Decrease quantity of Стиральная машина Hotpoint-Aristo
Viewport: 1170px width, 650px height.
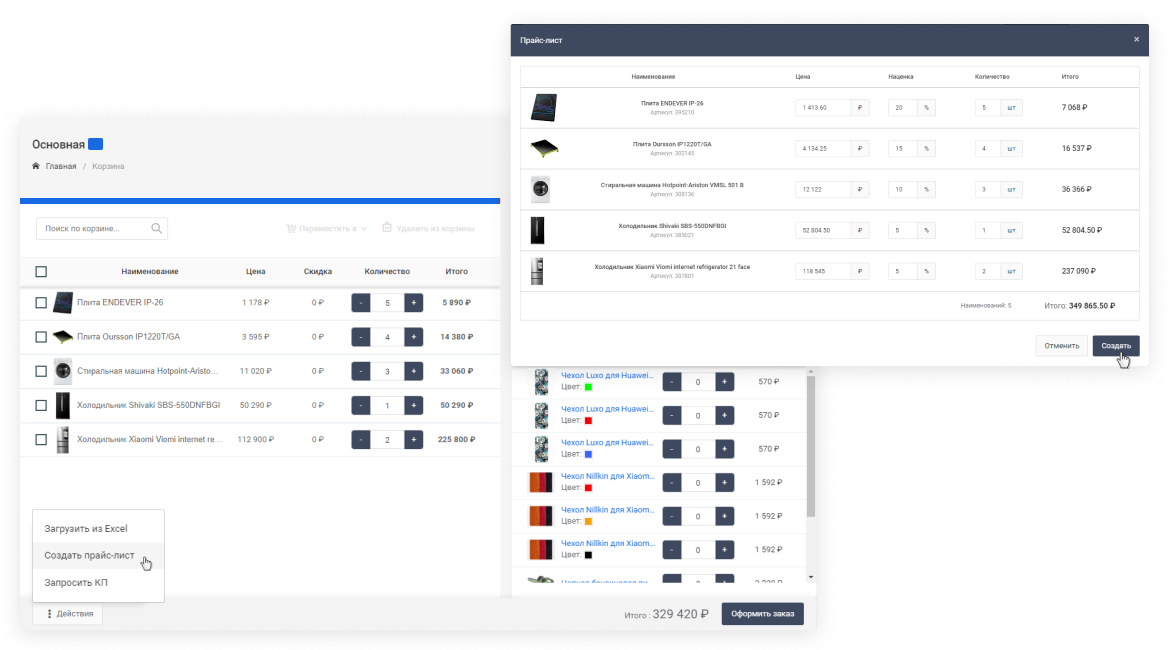coord(360,371)
